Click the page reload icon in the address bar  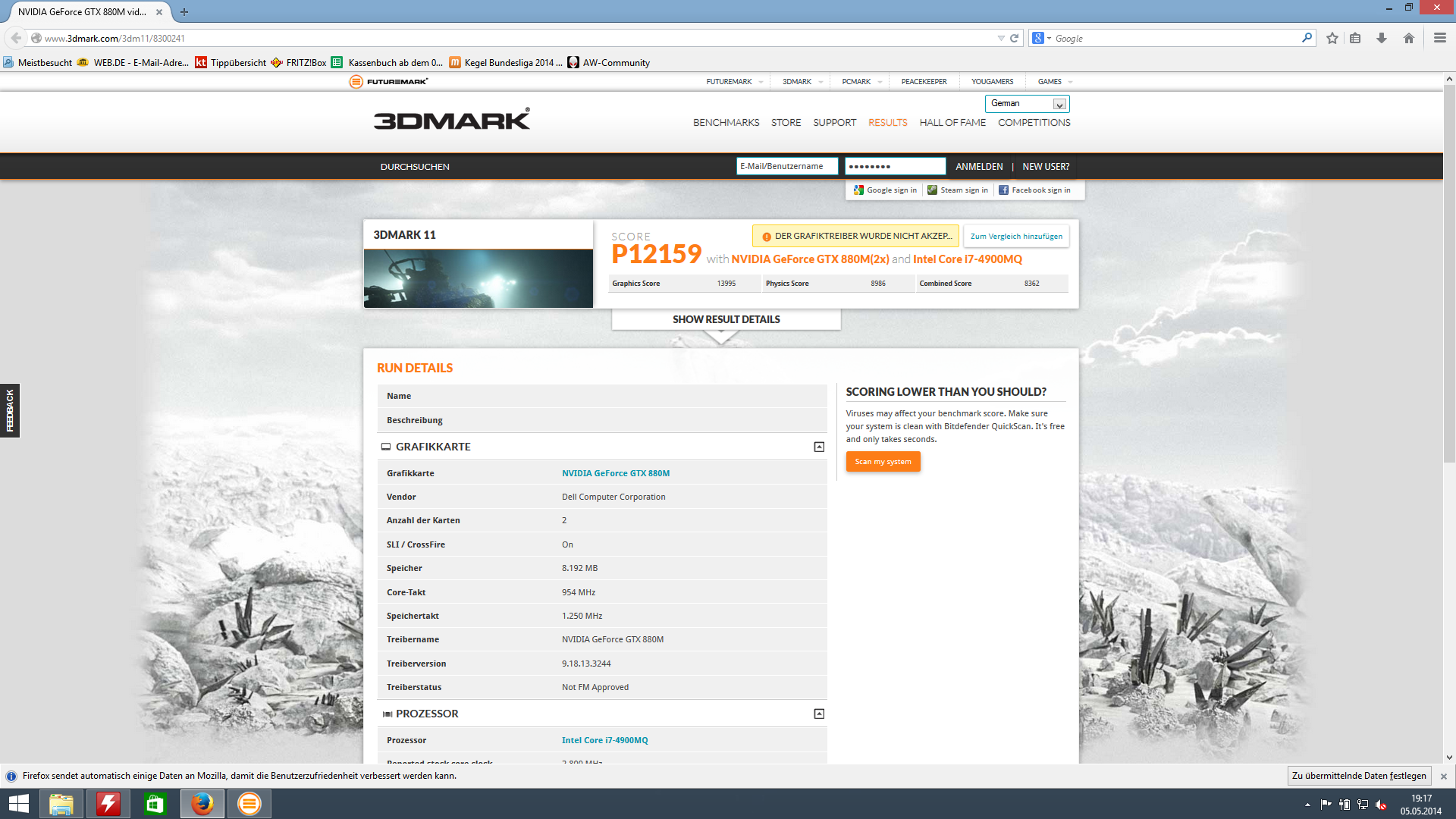point(1014,38)
